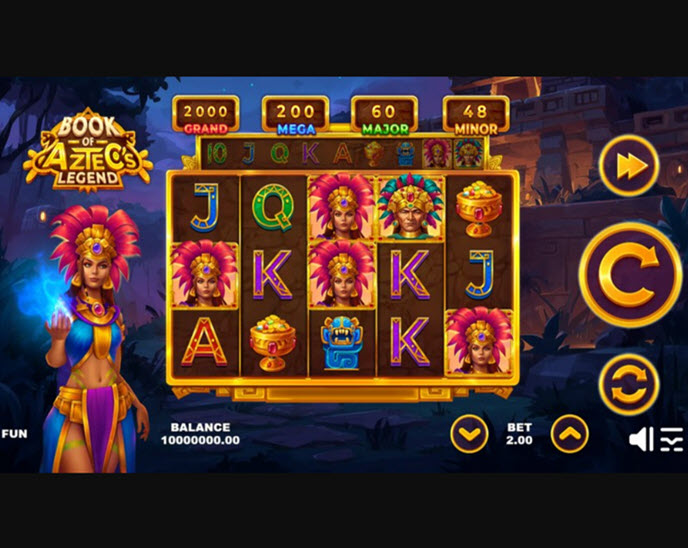
Task: Click the Aztec chief with teal headdress symbol
Action: click(411, 207)
